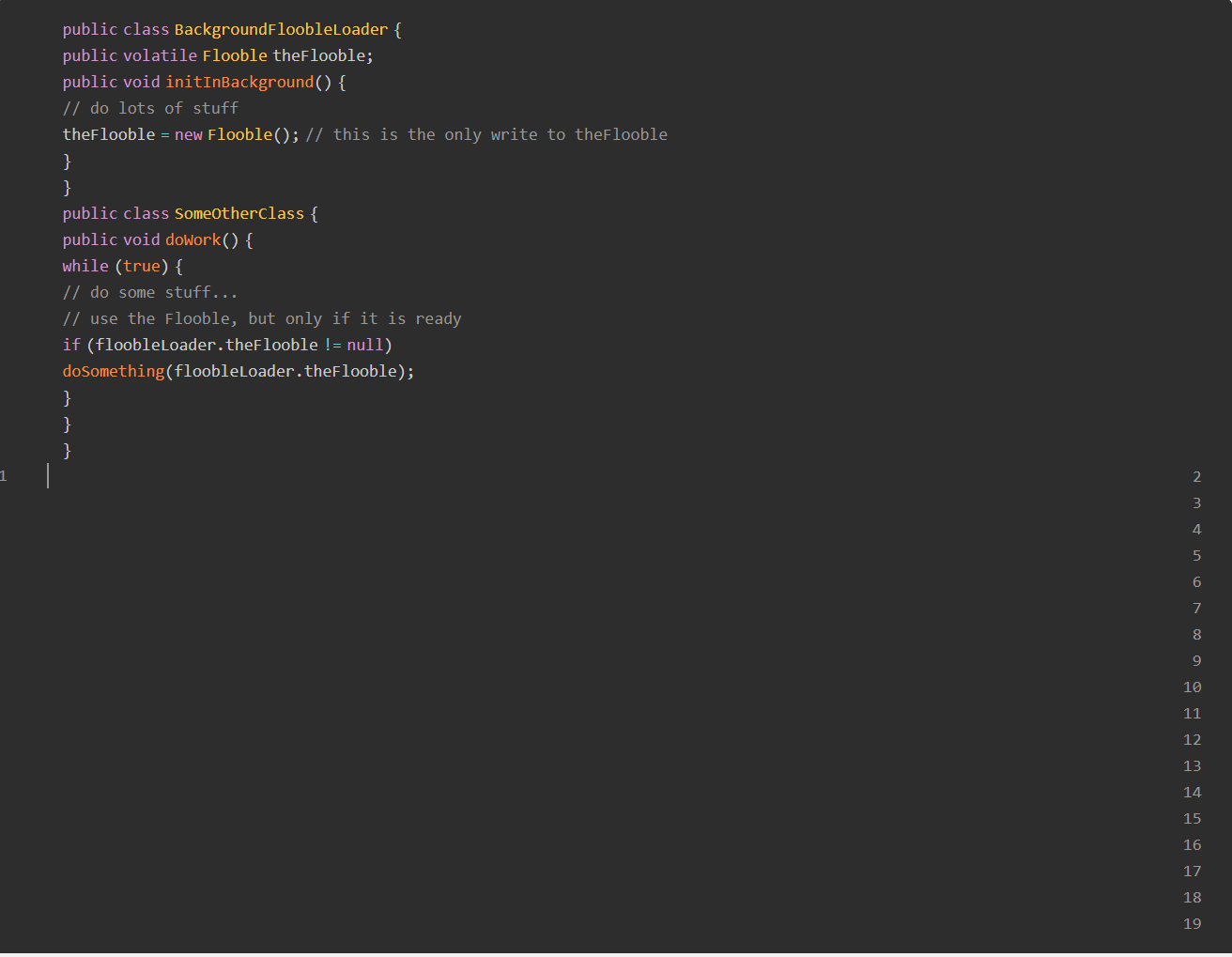
Task: Click line number 10
Action: pyautogui.click(x=1193, y=687)
